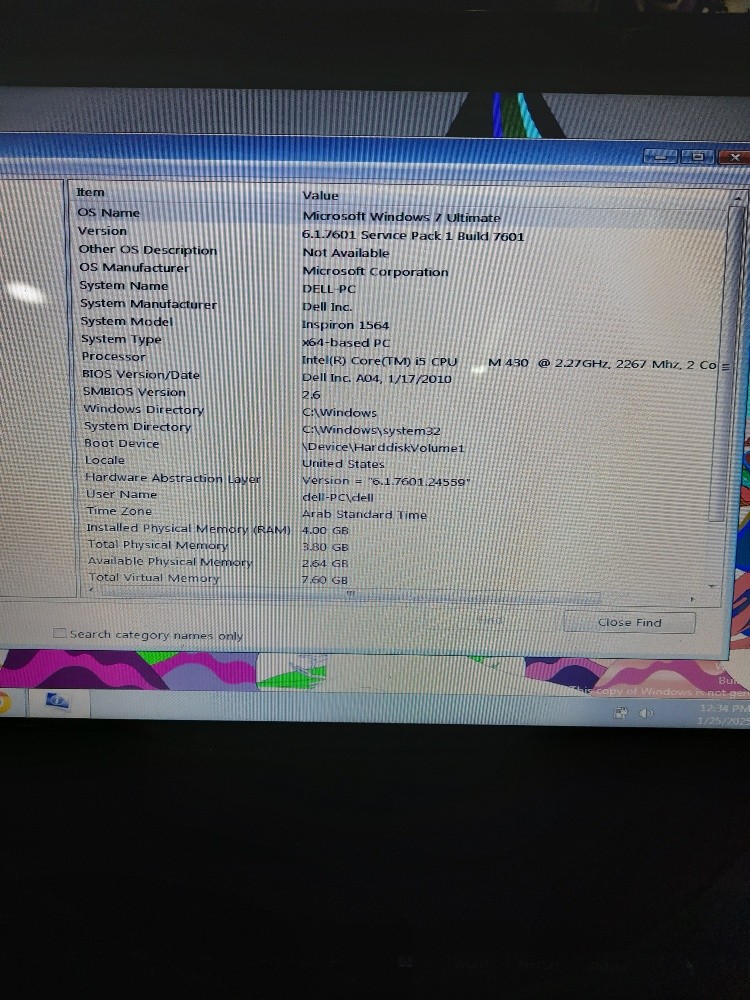Maximize the System Information window
This screenshot has height=1000, width=750.
[698, 156]
